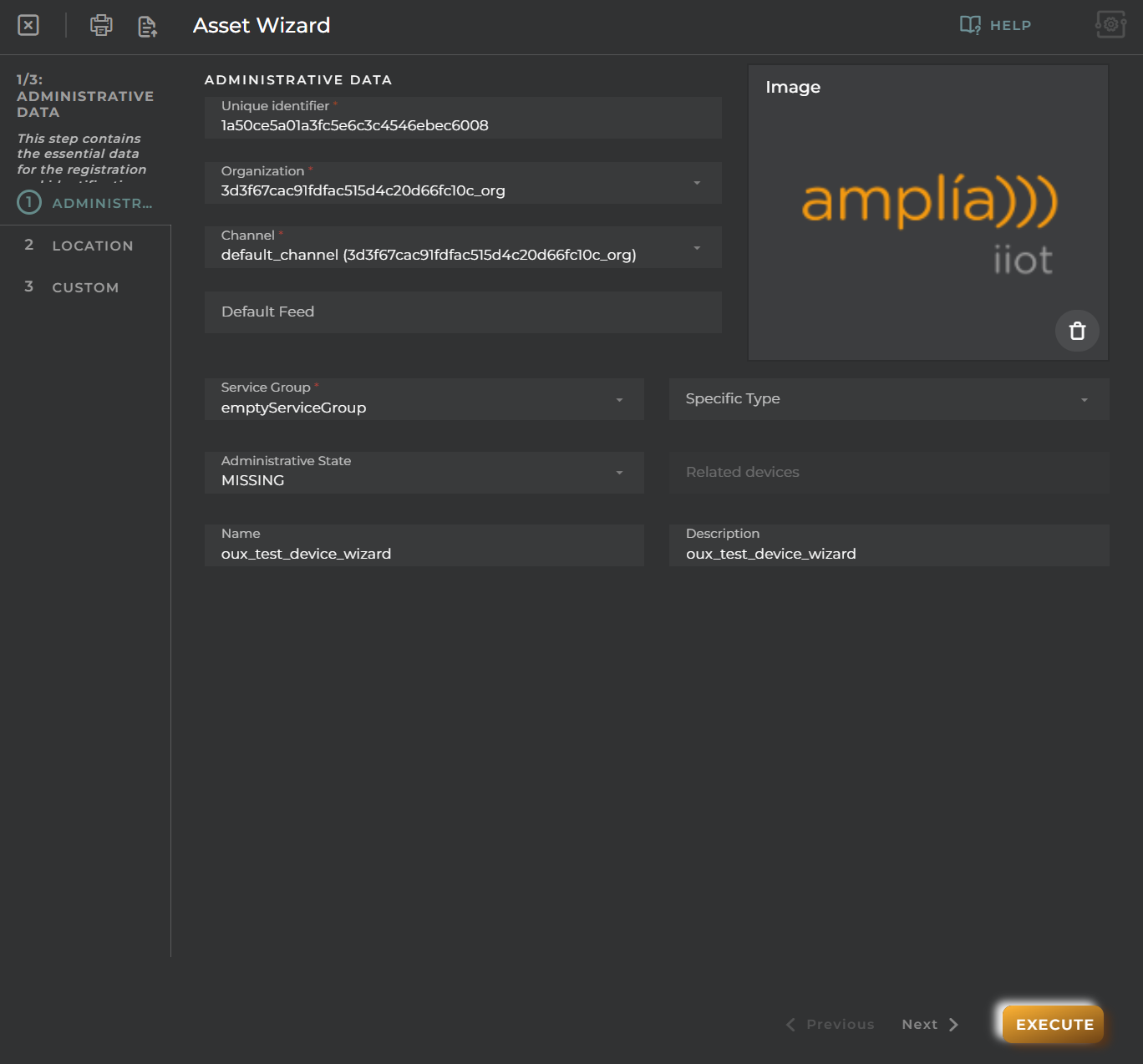Viewport: 1143px width, 1064px height.
Task: Click the 1/3 Administrative Data step title
Action: point(85,96)
